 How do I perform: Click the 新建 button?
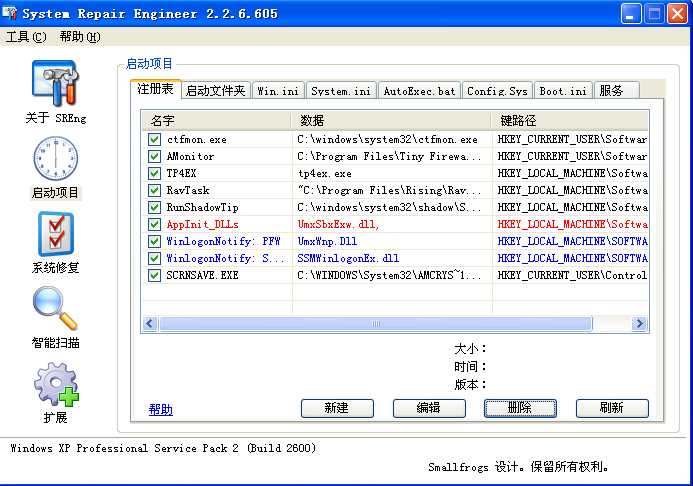pos(337,408)
